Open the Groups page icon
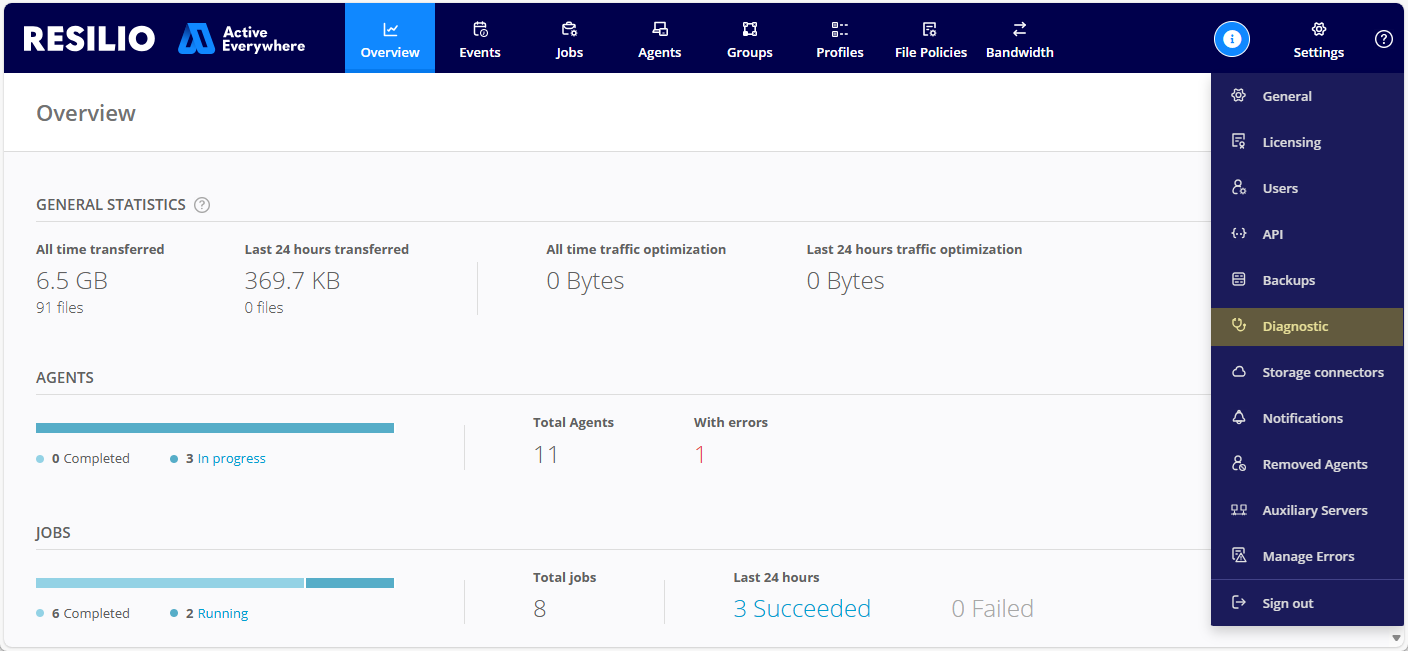 [749, 29]
